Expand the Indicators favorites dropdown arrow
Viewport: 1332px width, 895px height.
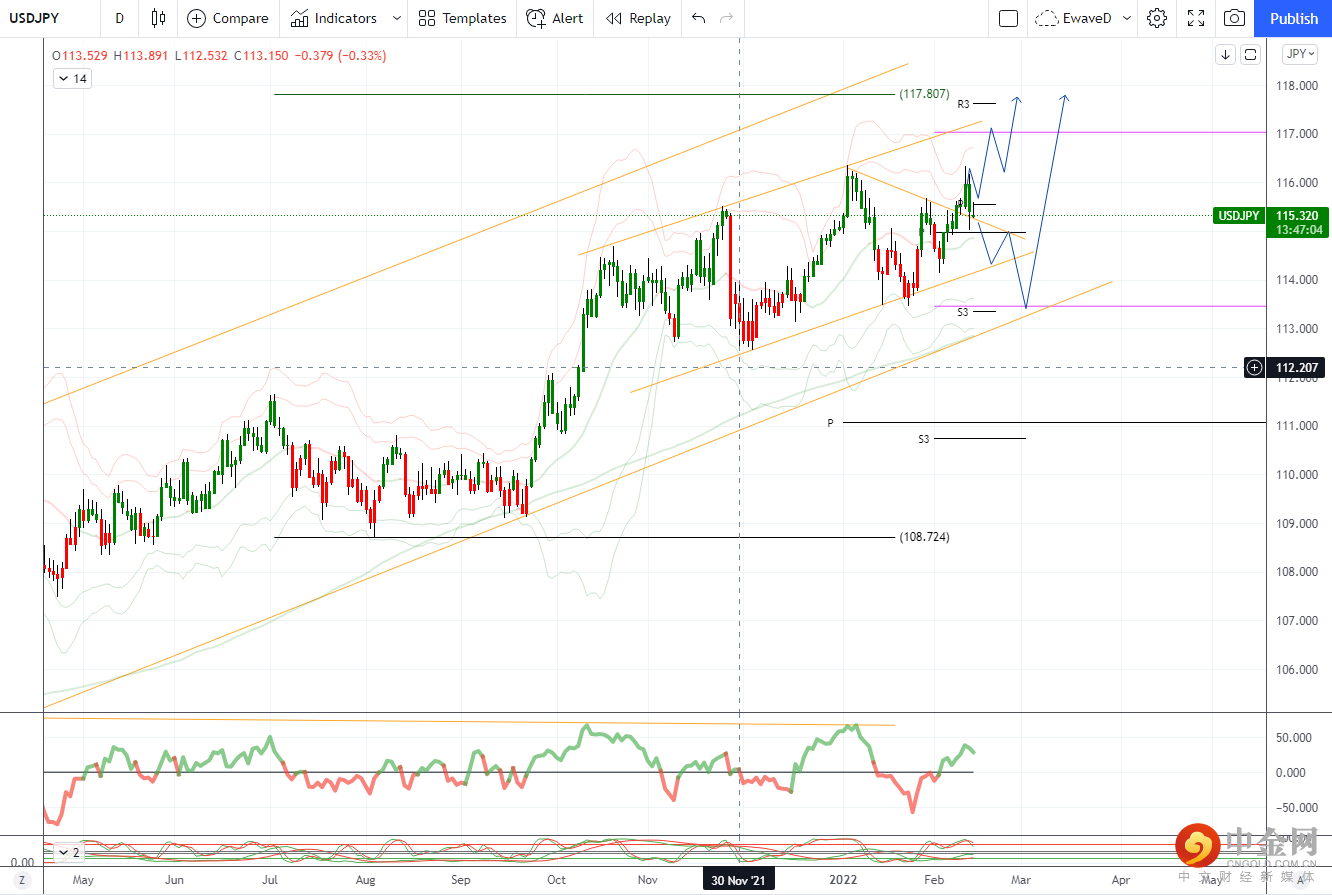point(397,18)
